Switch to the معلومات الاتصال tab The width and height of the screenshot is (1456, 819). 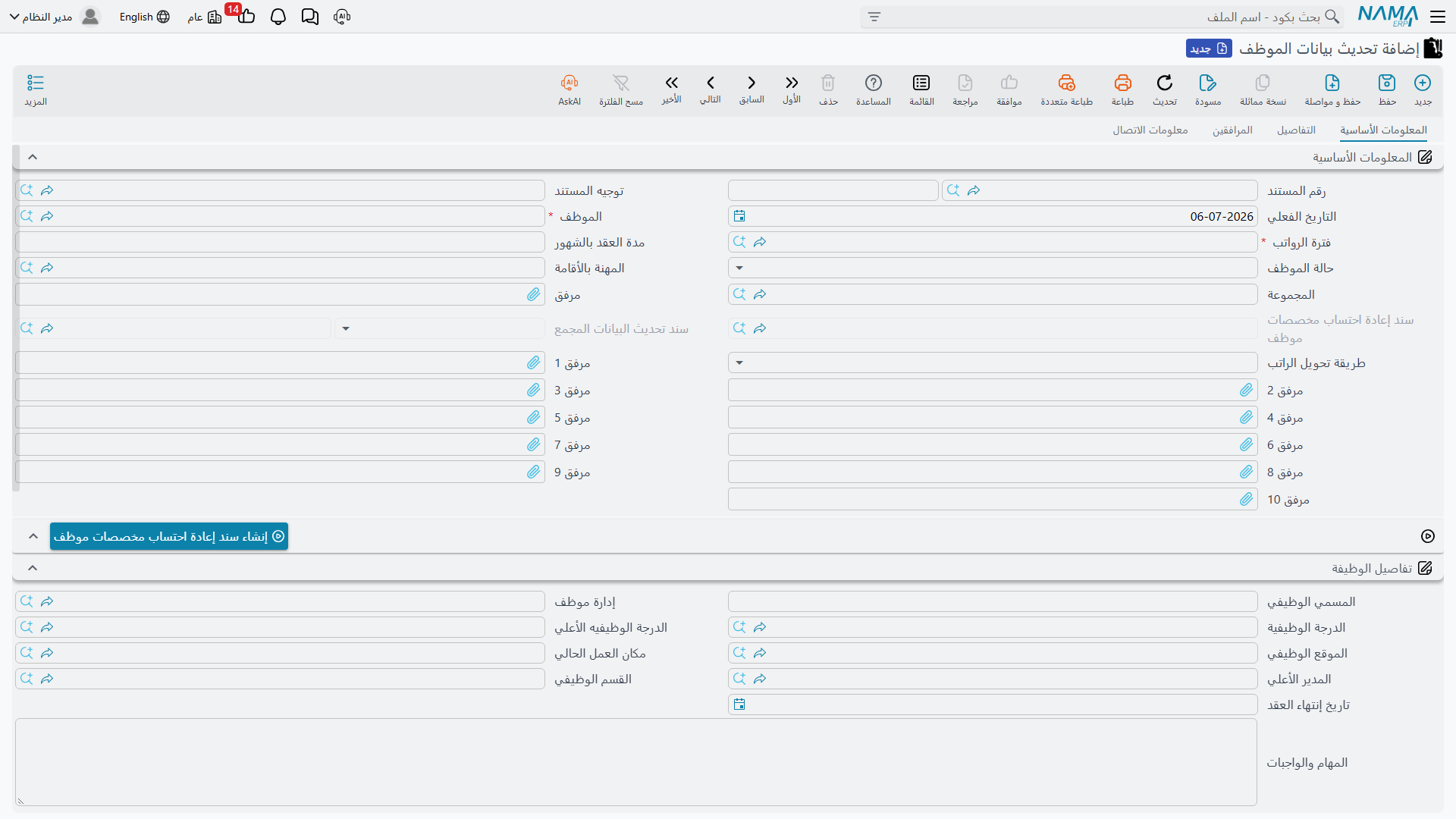tap(1150, 130)
